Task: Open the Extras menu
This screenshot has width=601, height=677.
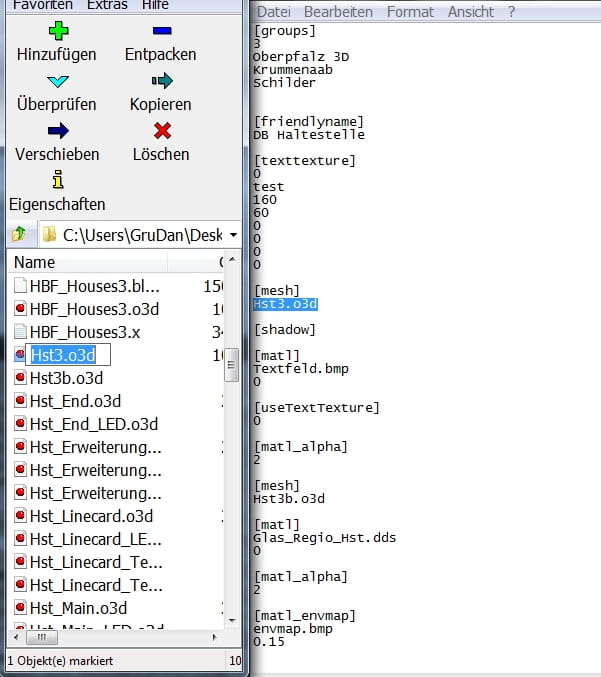Action: coord(107,5)
